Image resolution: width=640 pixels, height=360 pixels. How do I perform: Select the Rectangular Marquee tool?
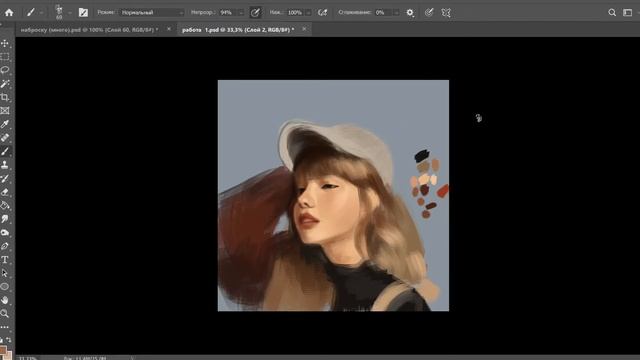(5, 56)
